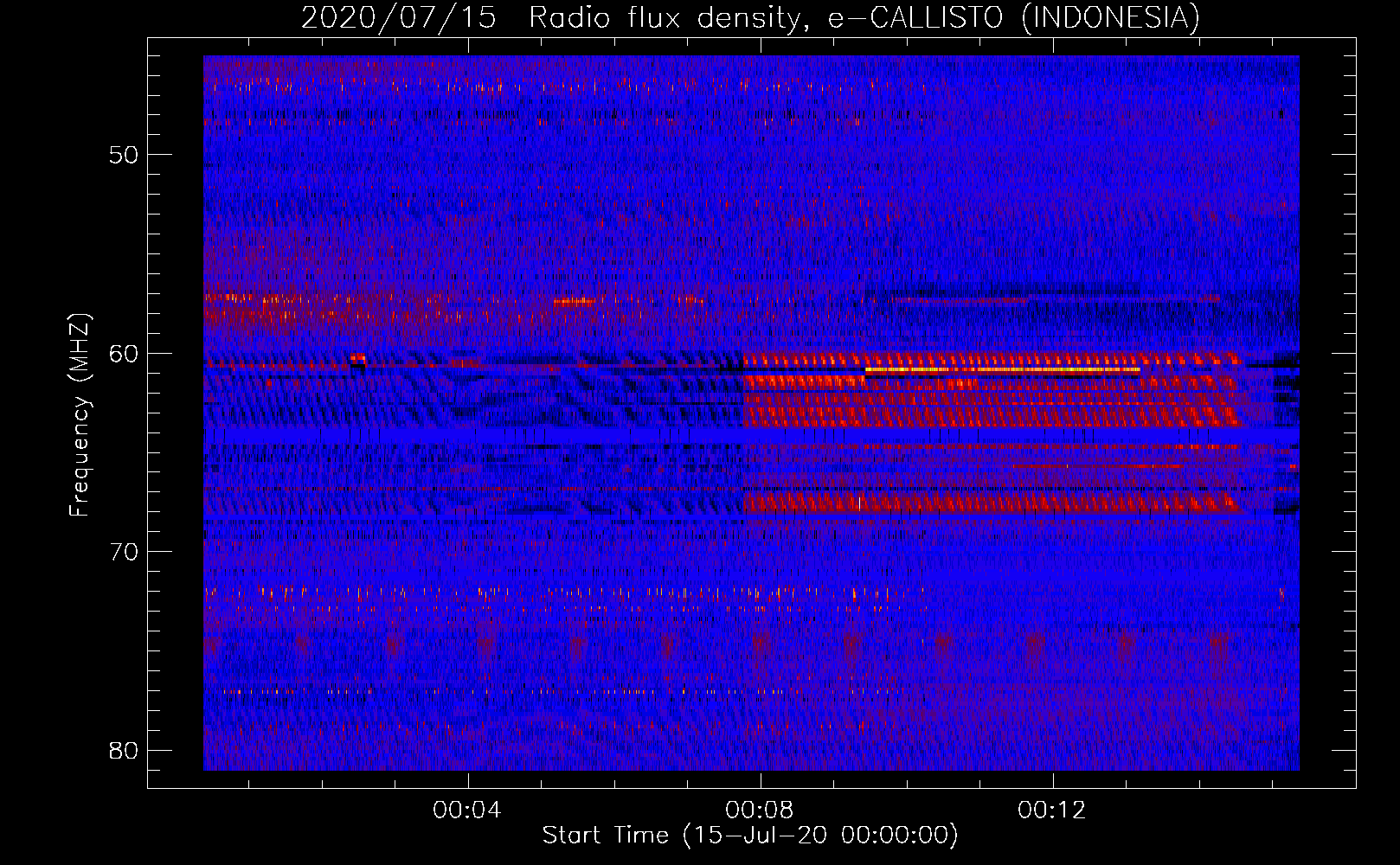Click the 50 MHz frequency tick label
Screen dimensions: 1400x865
pyautogui.click(x=124, y=155)
